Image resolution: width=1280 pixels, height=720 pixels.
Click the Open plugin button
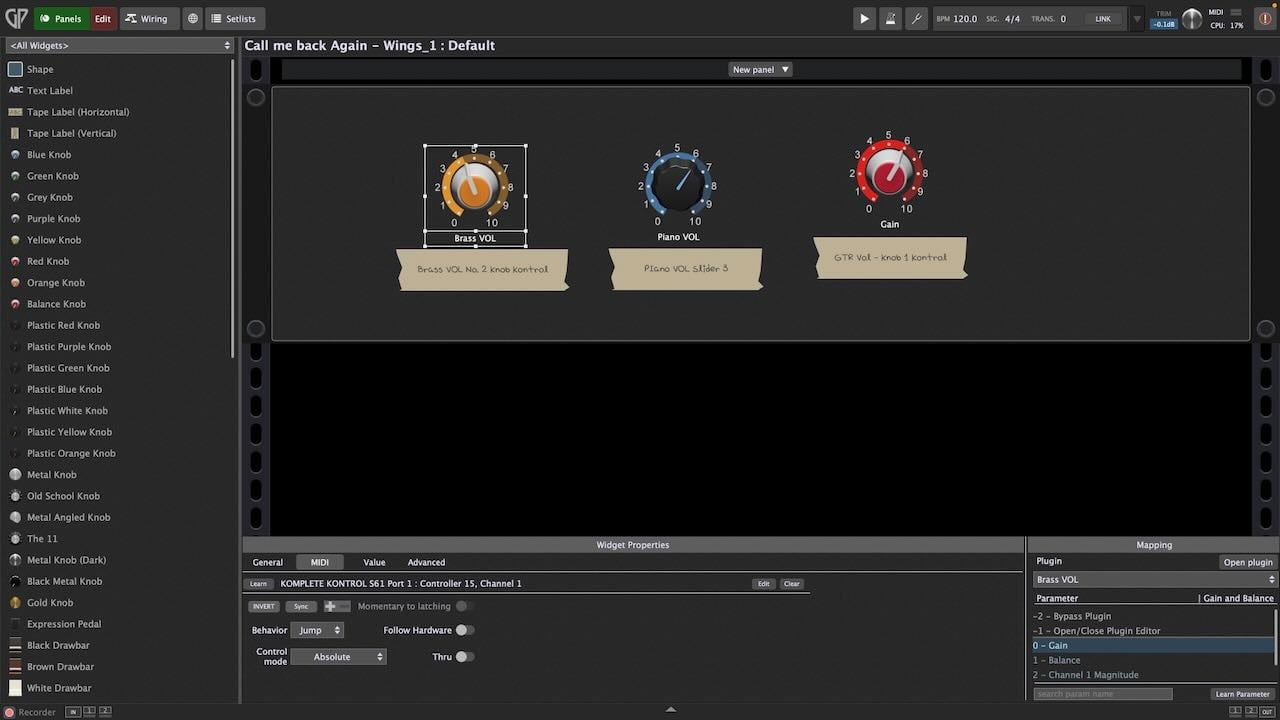tap(1248, 562)
